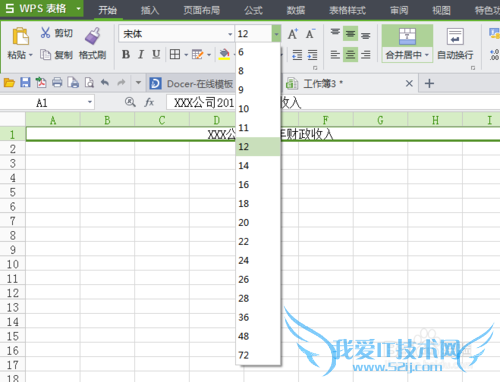Open the Docer online templates tab
This screenshot has width=500, height=382.
[191, 83]
